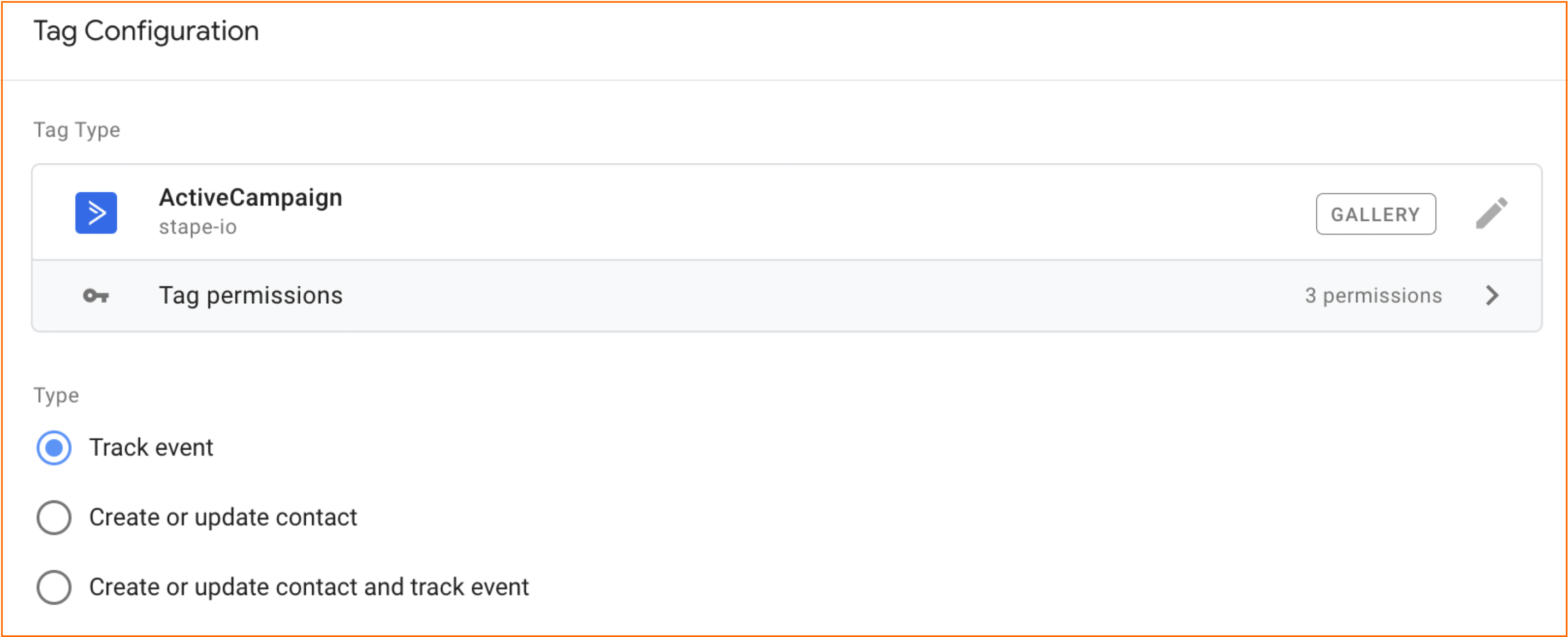Click the Tag Configuration heading
The width and height of the screenshot is (1568, 637).
pos(146,31)
